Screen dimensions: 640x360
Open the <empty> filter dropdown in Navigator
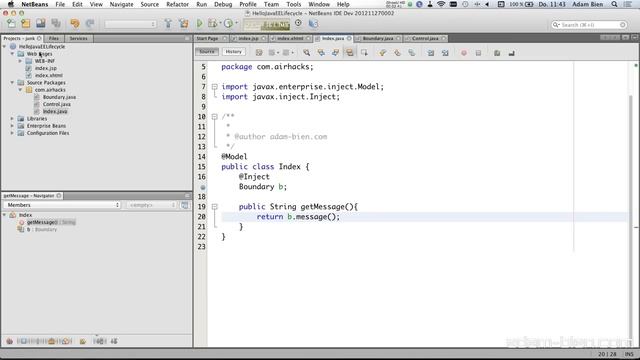pos(151,205)
